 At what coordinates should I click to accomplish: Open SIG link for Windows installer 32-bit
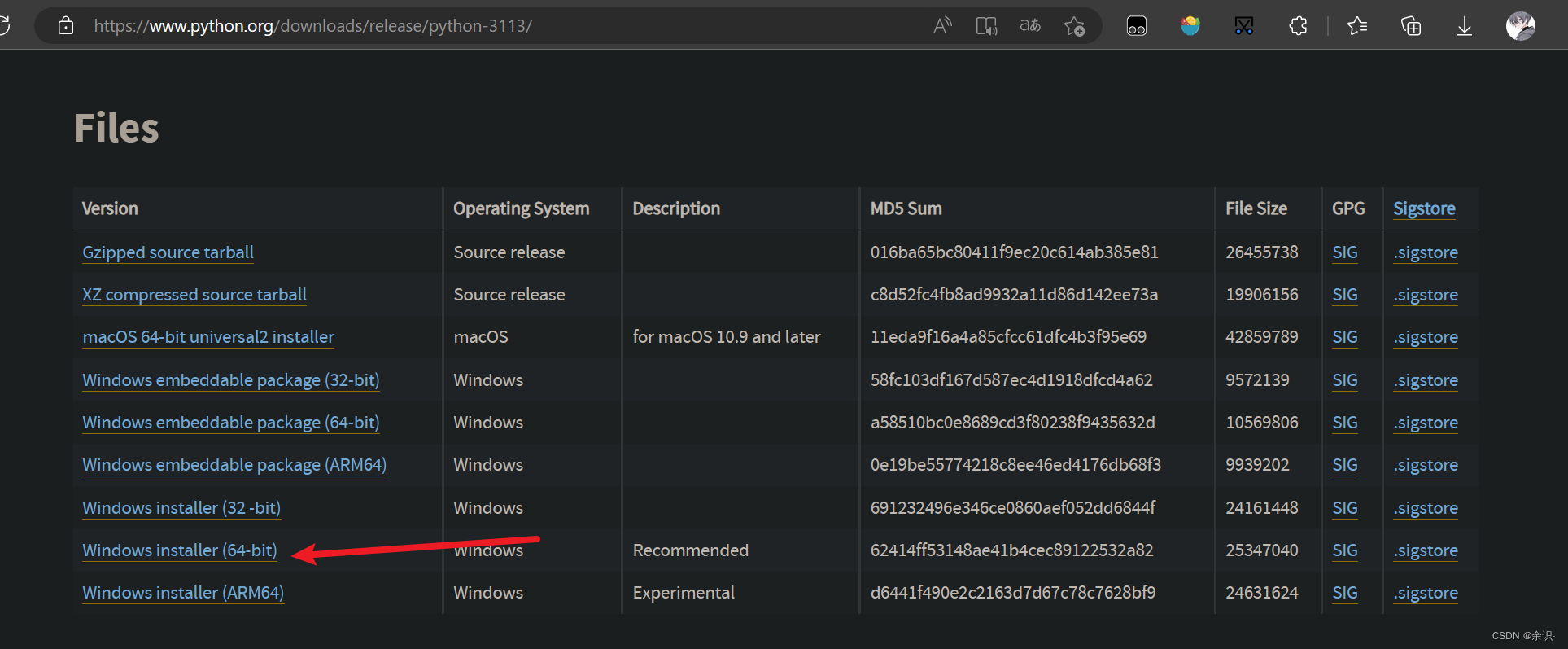(x=1345, y=508)
